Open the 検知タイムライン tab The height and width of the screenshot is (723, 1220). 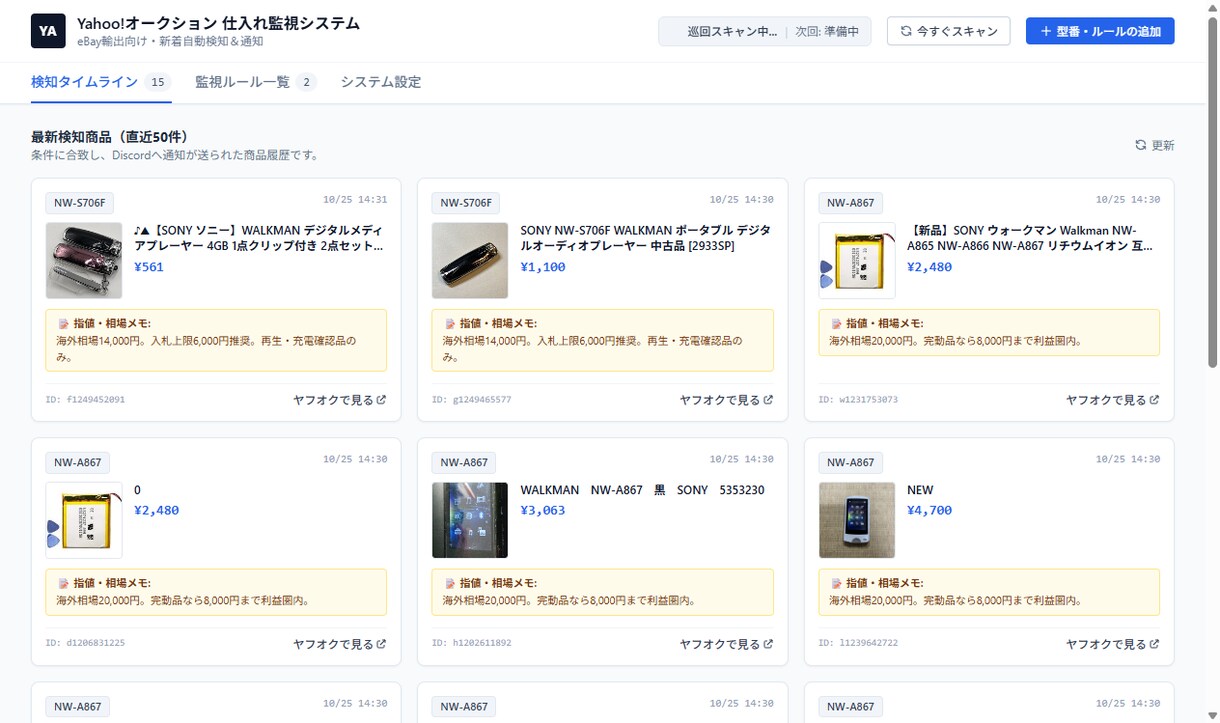(x=101, y=82)
